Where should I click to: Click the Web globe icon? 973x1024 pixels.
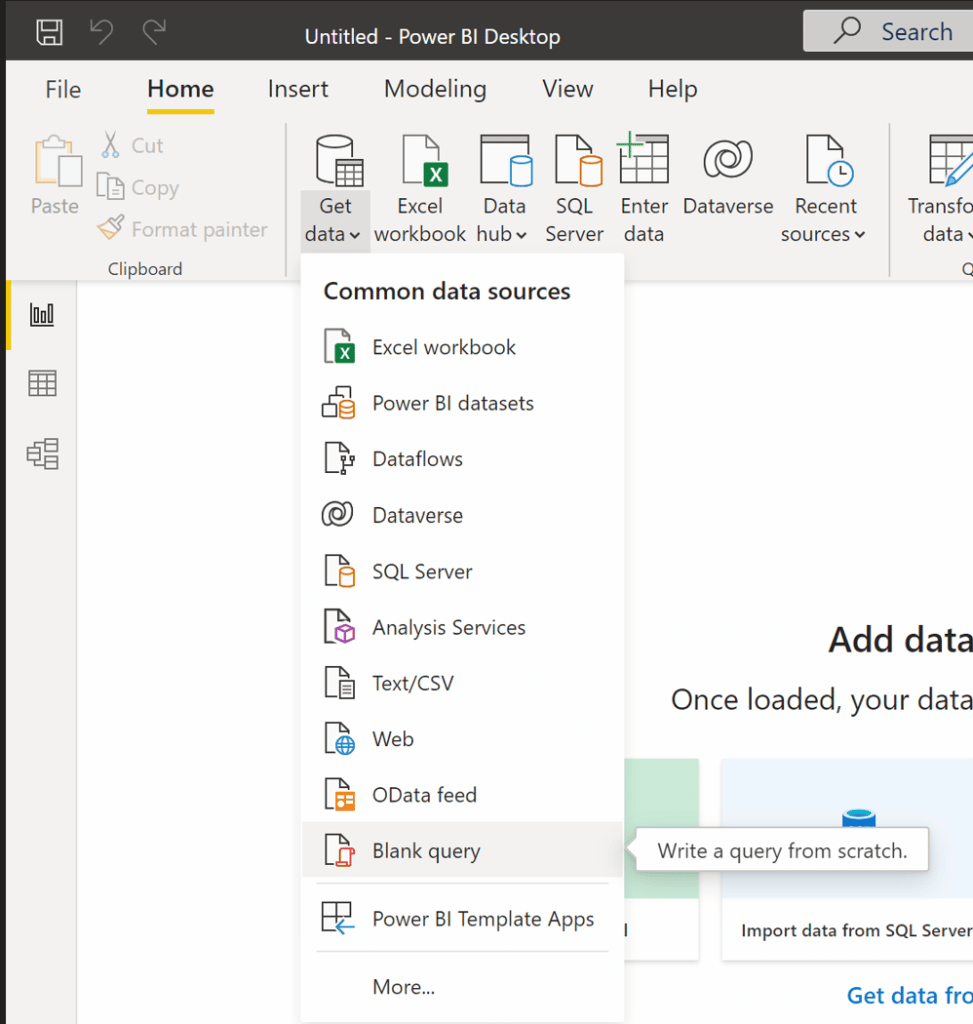click(x=339, y=738)
